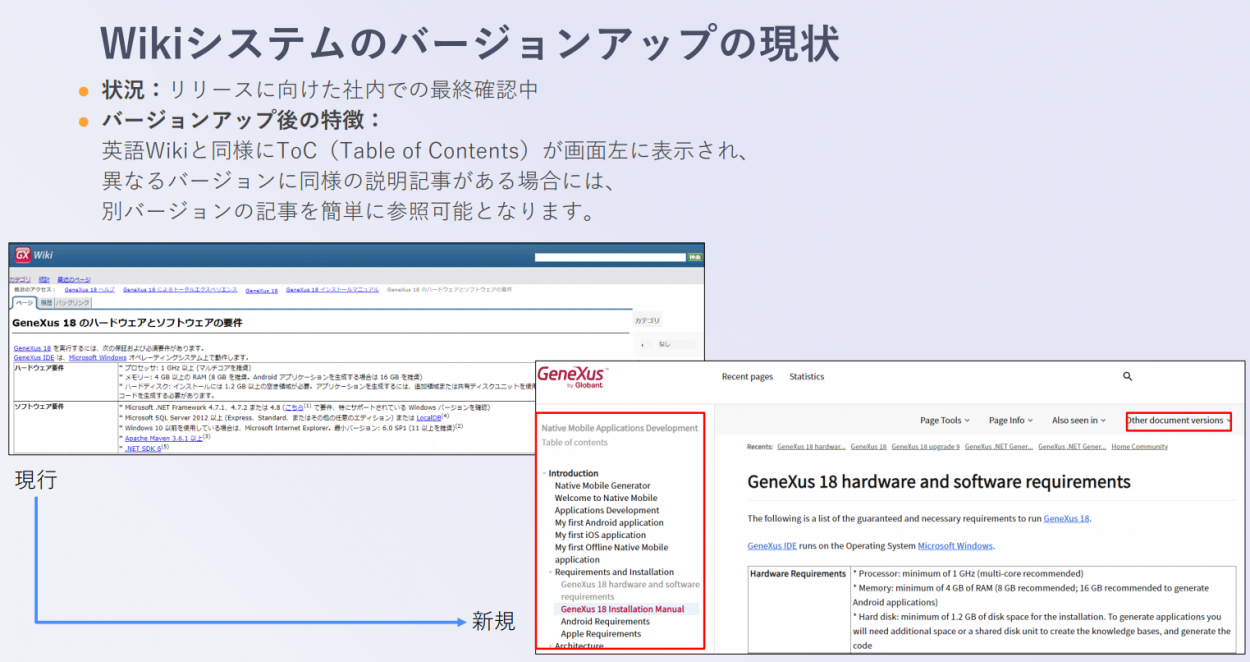Open the Page Info dropdown
1250x662 pixels.
[1011, 421]
